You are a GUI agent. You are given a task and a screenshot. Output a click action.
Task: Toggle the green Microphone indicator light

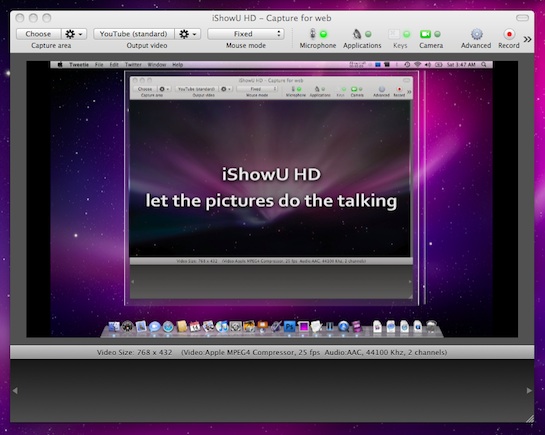click(x=324, y=34)
